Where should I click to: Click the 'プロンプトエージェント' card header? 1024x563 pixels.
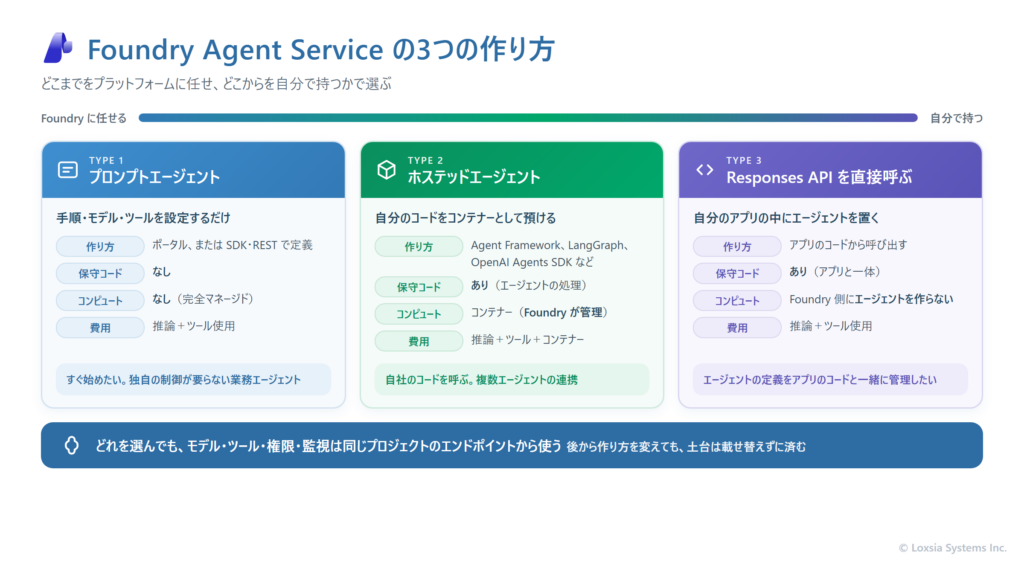pos(193,170)
